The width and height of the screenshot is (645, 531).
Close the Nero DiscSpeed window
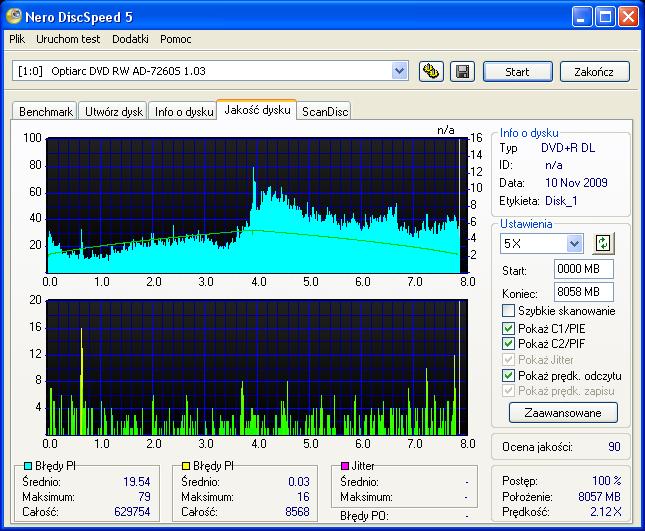point(628,17)
